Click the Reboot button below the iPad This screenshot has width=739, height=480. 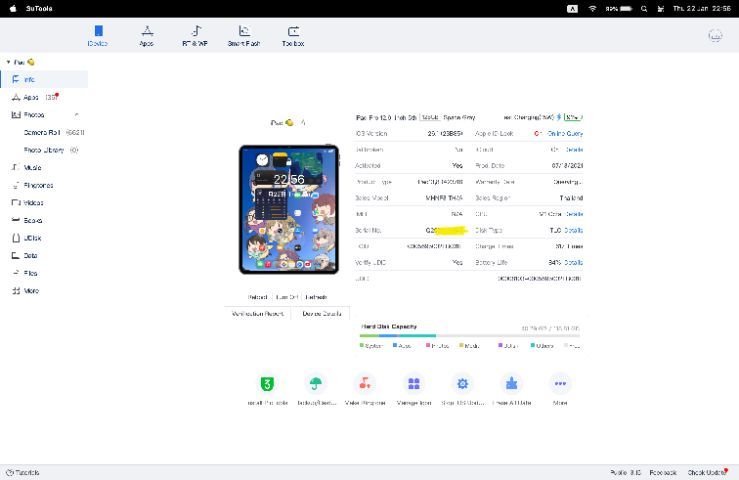coord(257,297)
